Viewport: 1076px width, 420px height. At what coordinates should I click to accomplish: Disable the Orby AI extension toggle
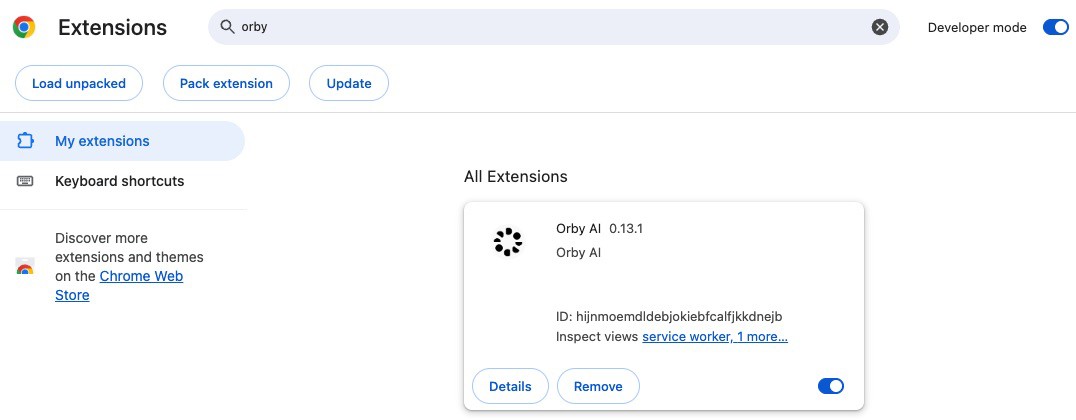coord(831,386)
